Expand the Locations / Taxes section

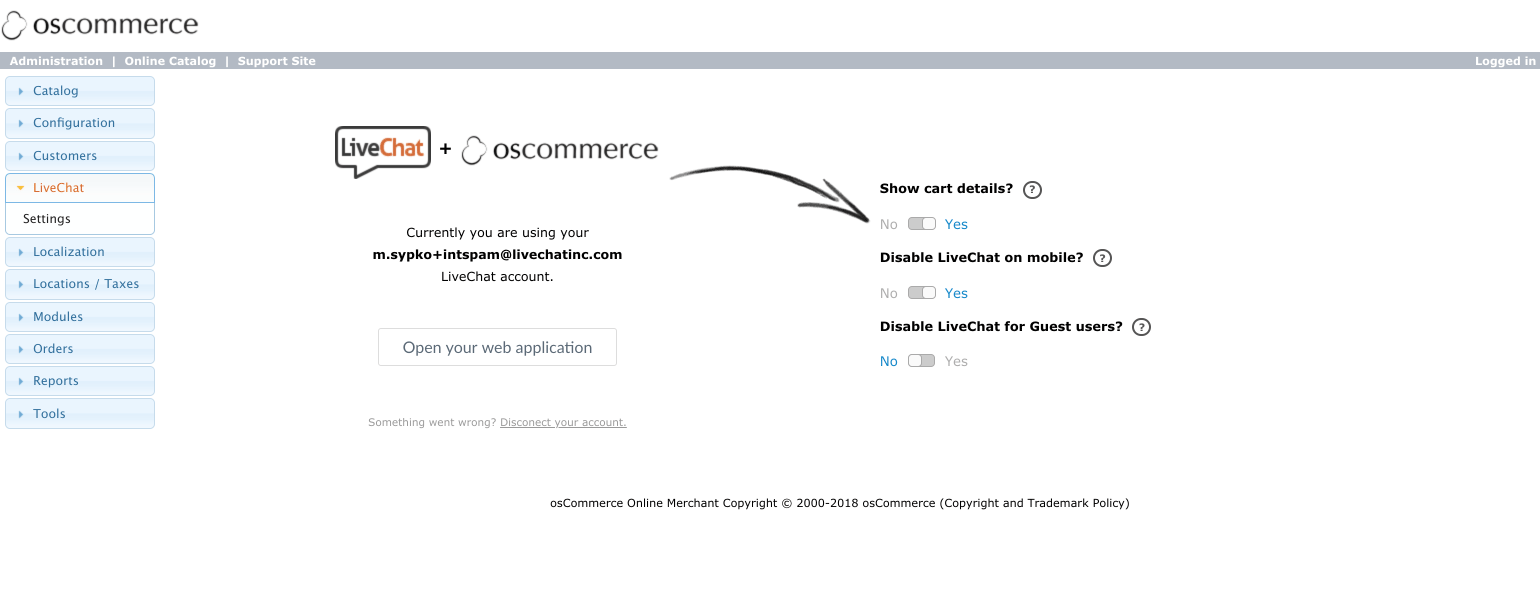click(x=80, y=284)
